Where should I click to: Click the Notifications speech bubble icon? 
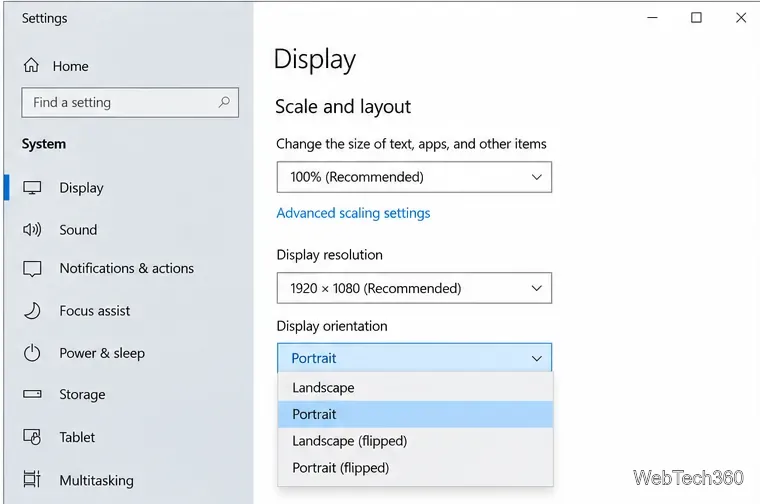pos(32,268)
